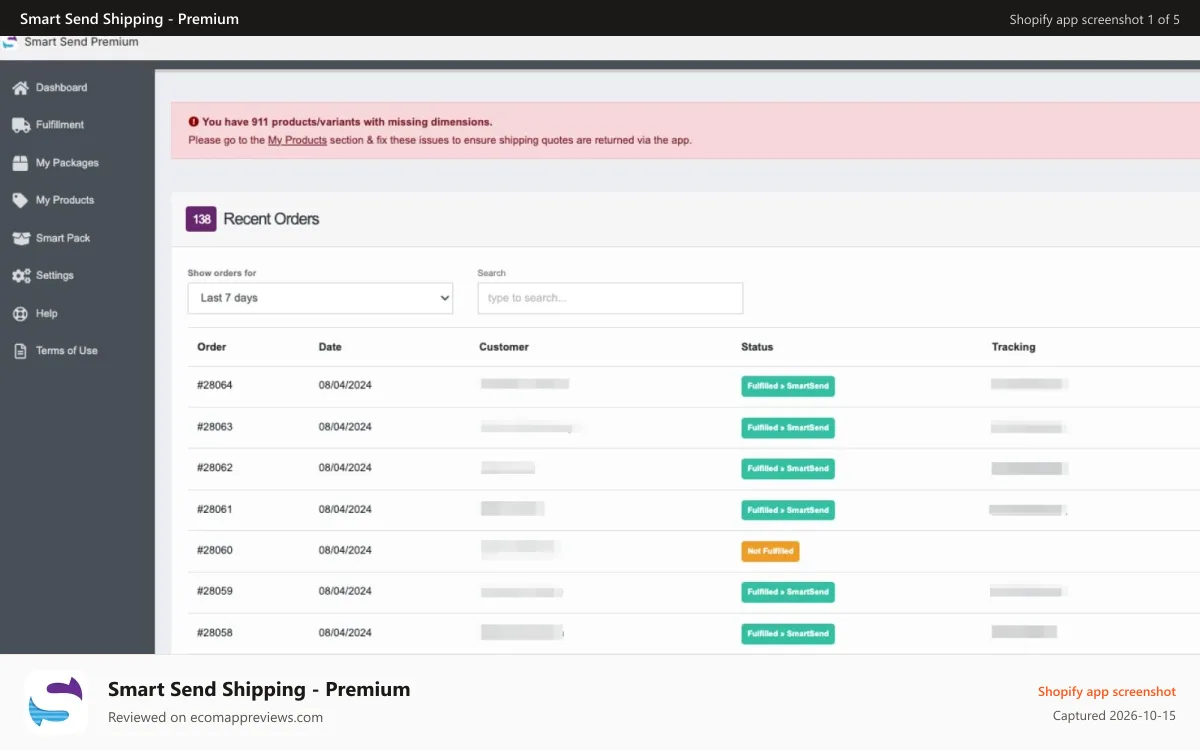
Task: Select order #28061
Action: click(x=215, y=509)
